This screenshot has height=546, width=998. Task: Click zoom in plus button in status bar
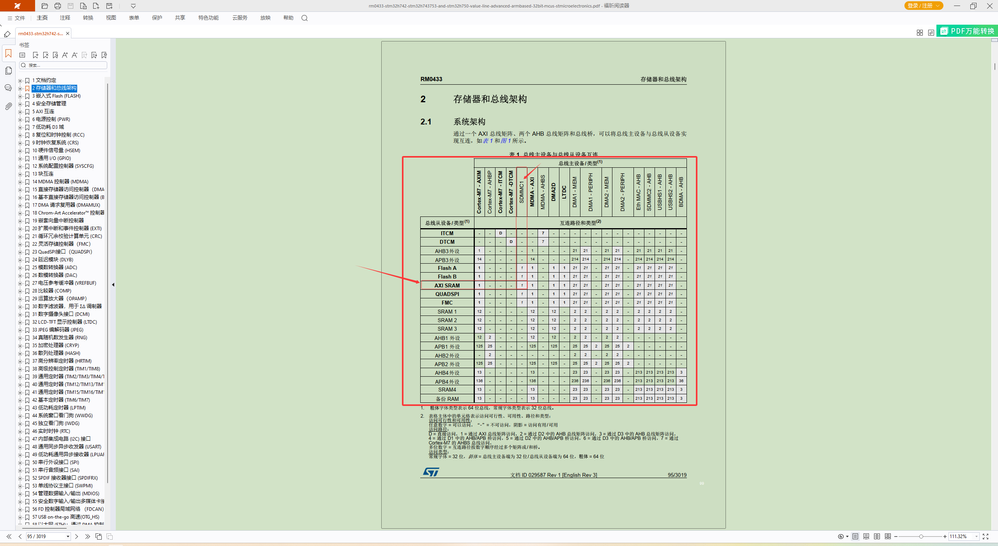[x=945, y=536]
